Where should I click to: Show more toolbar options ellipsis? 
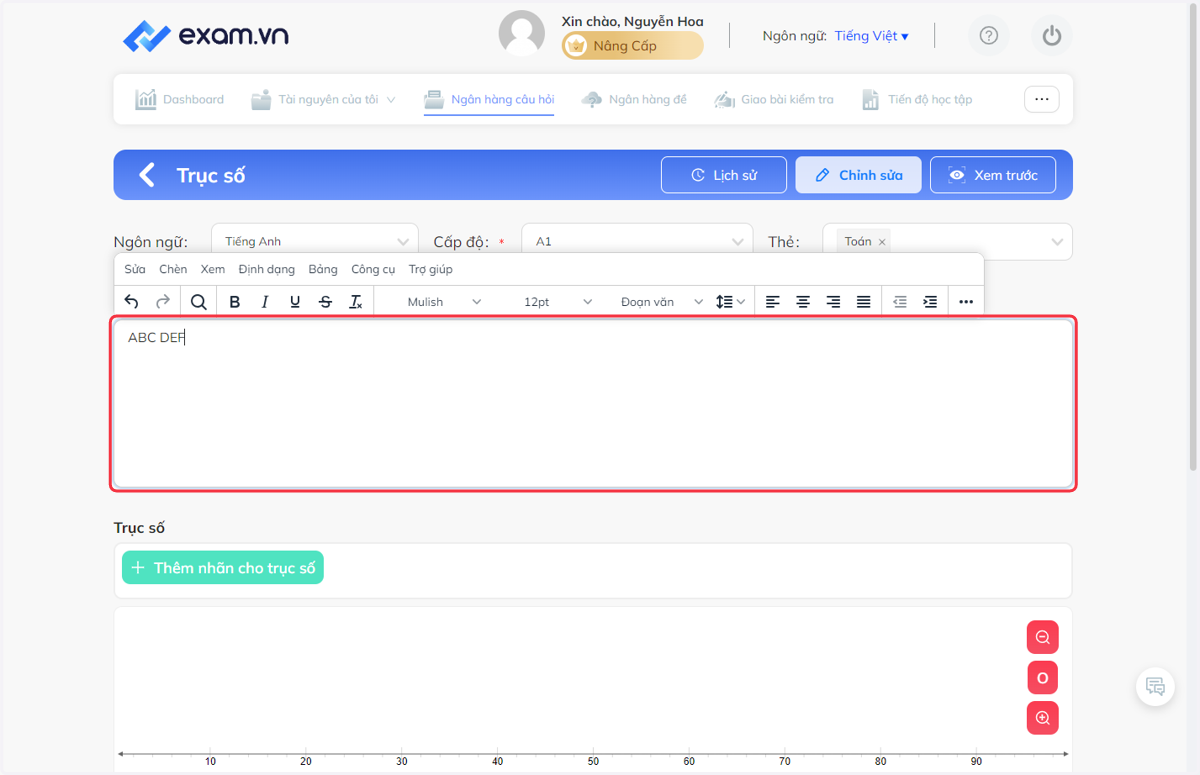(965, 301)
